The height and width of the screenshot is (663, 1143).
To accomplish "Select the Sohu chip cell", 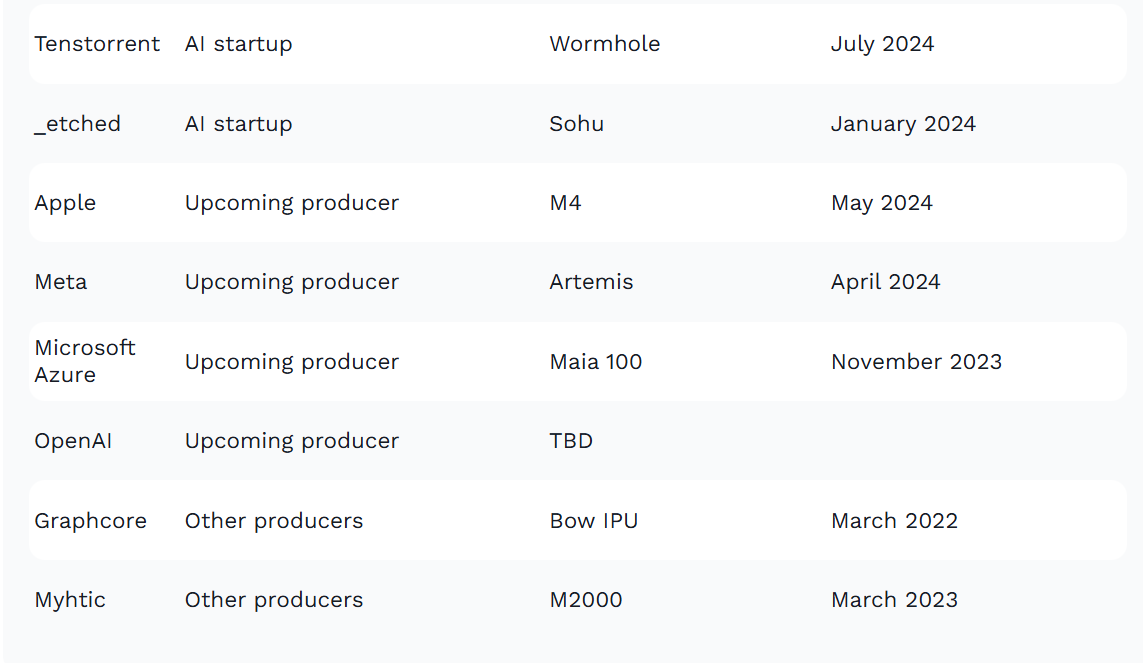I will (577, 124).
